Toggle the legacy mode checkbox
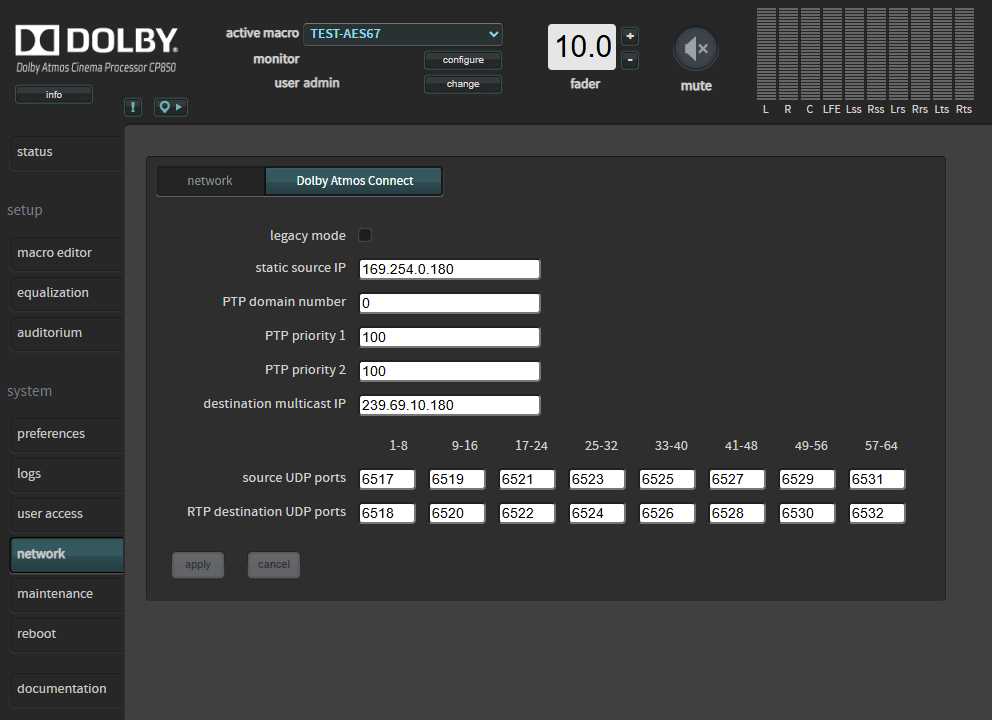The width and height of the screenshot is (992, 720). point(365,235)
